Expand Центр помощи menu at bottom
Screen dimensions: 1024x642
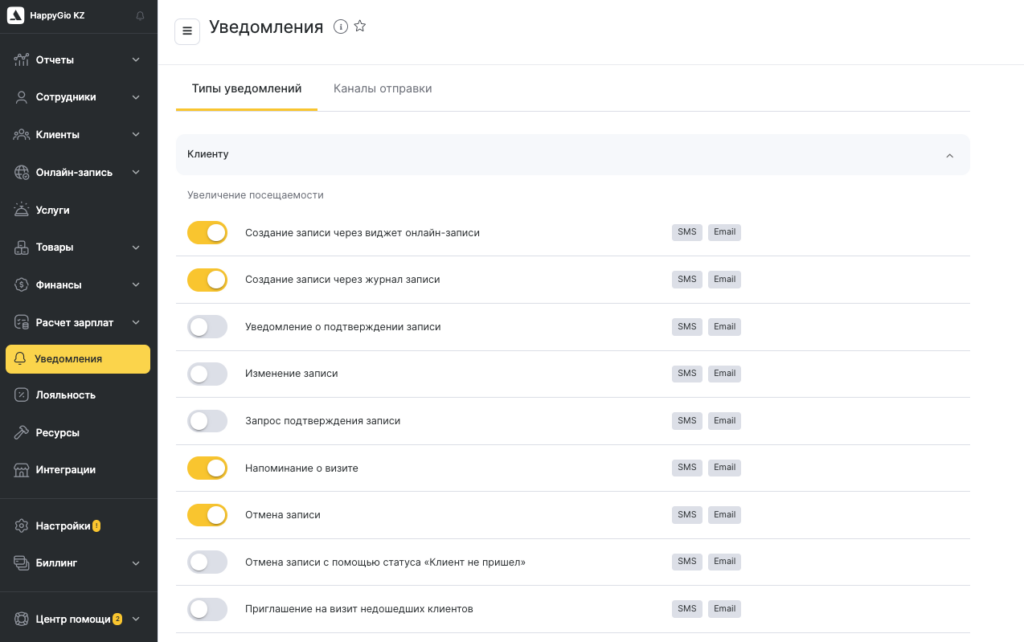[136, 619]
